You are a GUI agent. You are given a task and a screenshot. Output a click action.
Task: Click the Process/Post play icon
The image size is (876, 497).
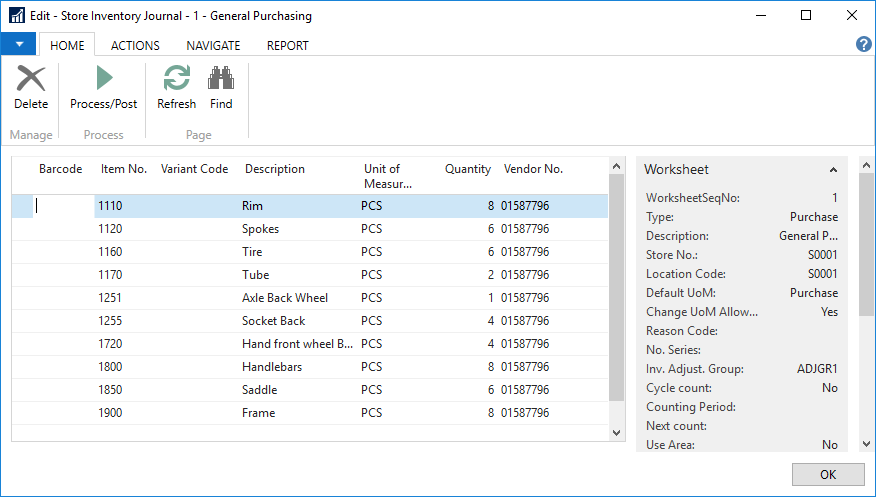104,80
